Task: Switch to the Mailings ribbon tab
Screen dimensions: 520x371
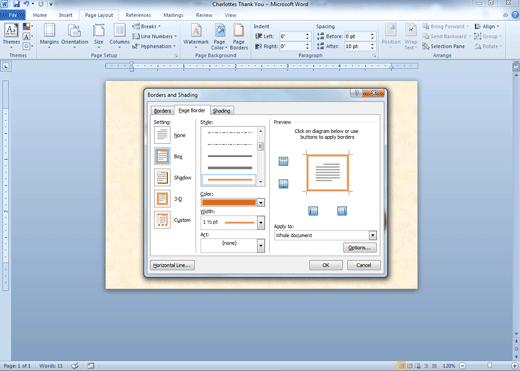Action: tap(173, 15)
